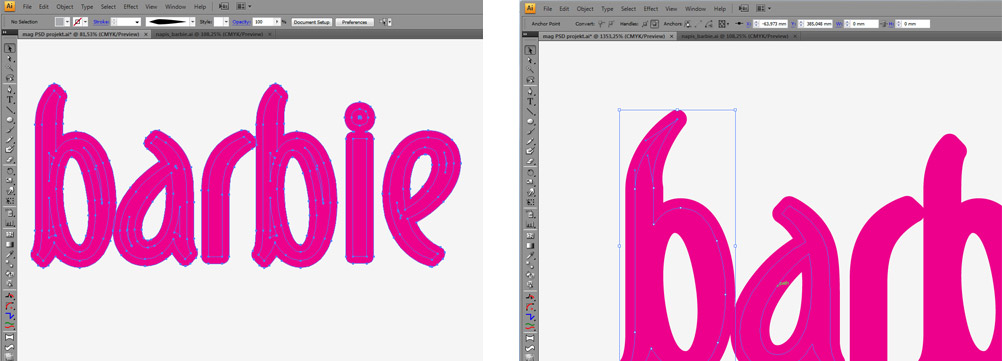Open Select menu in right window
This screenshot has width=1002, height=361.
(x=628, y=9)
